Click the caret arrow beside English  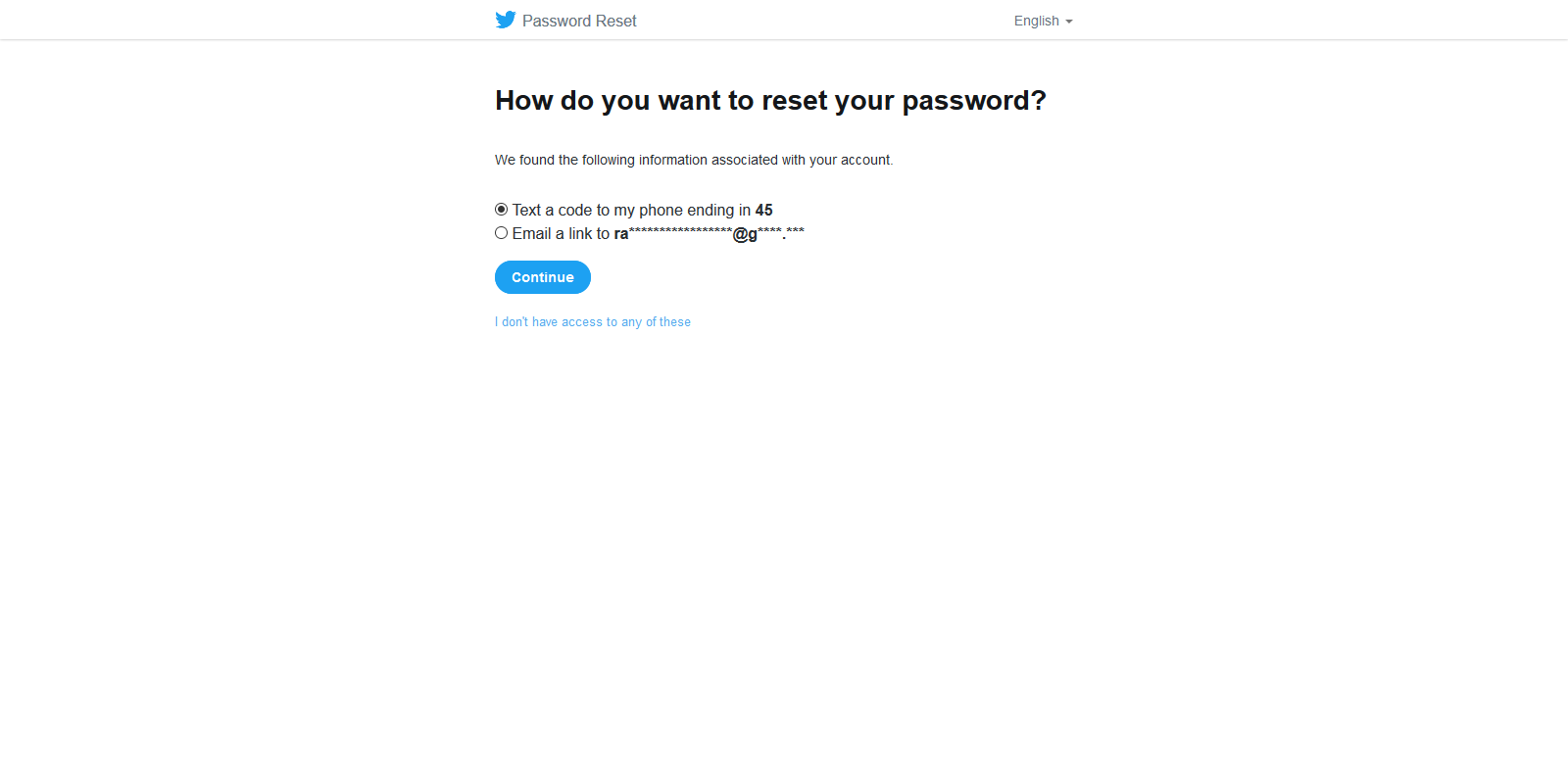1069,22
